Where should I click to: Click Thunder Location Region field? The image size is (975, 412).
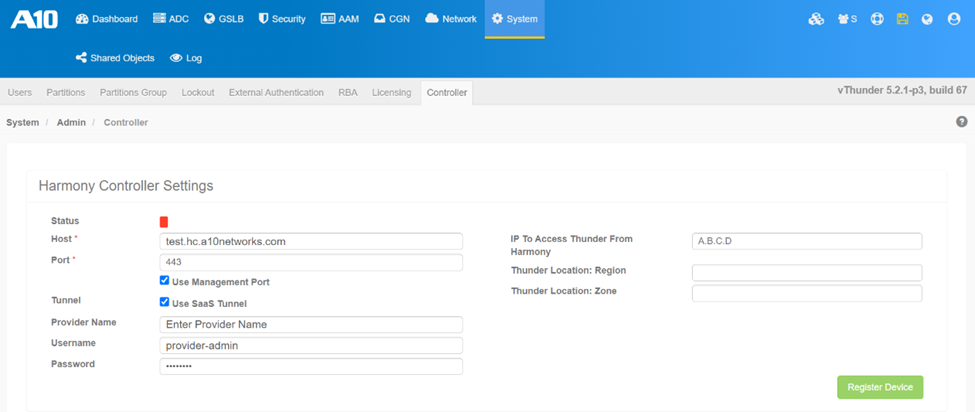806,273
